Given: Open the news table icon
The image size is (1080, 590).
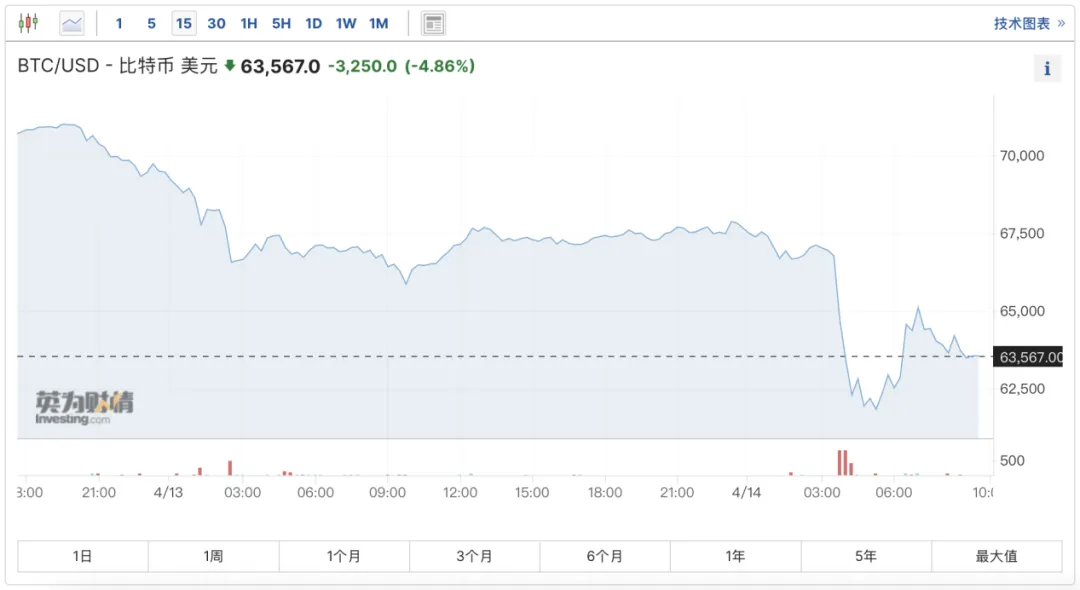Looking at the screenshot, I should (x=433, y=23).
